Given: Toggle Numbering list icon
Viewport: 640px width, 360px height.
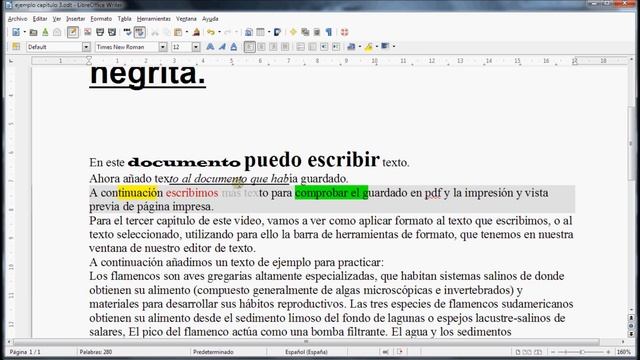Looking at the screenshot, I should coord(300,47).
